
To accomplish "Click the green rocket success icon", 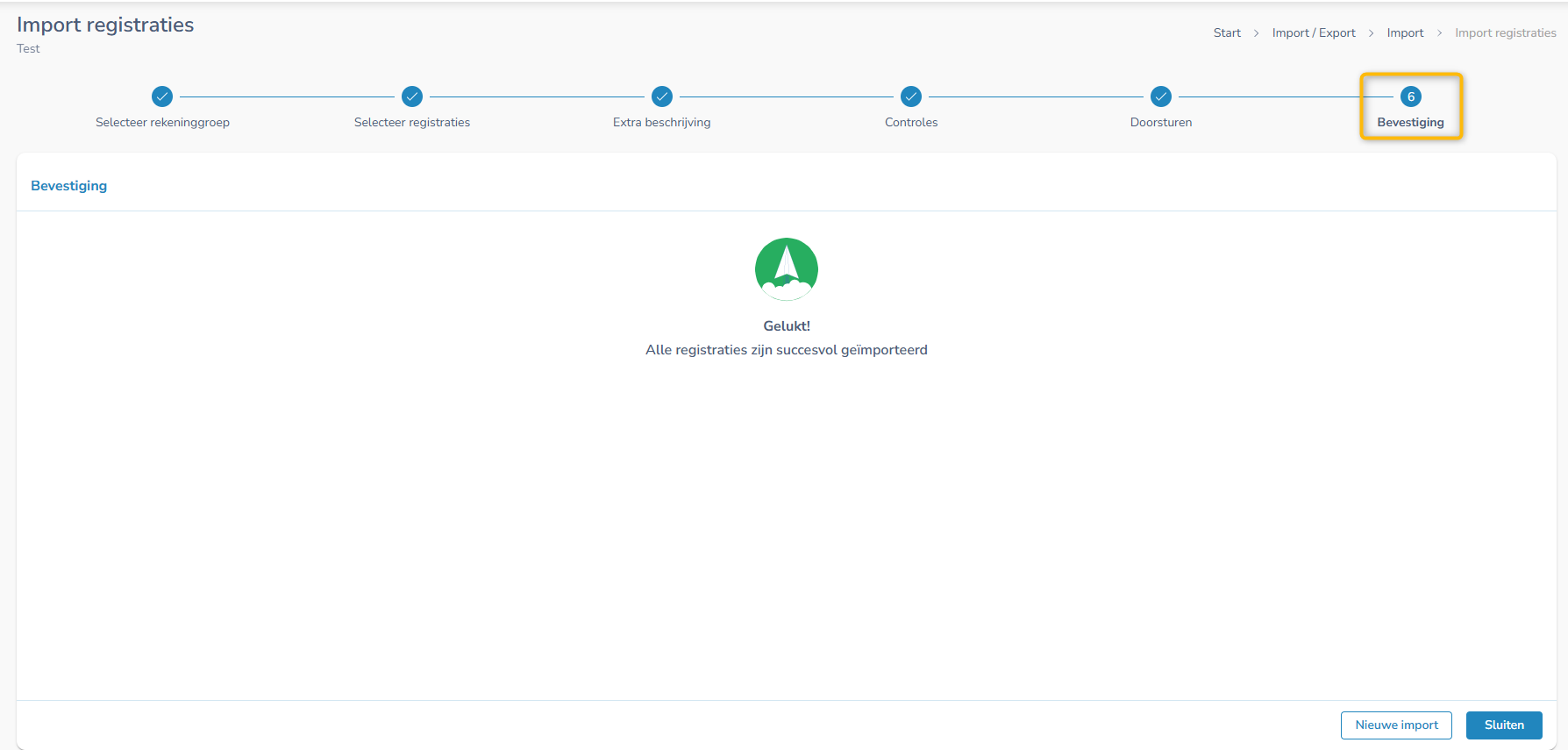I will (787, 269).
